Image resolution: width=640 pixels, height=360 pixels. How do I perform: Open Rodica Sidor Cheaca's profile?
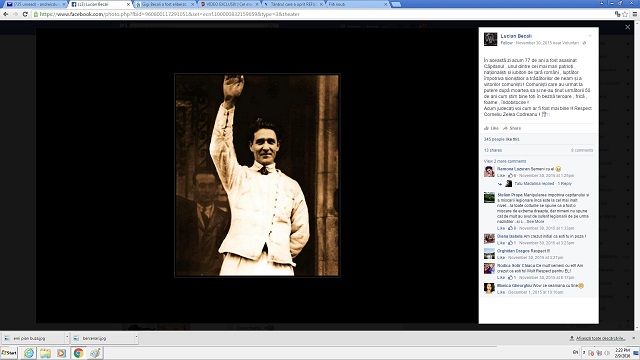click(516, 266)
